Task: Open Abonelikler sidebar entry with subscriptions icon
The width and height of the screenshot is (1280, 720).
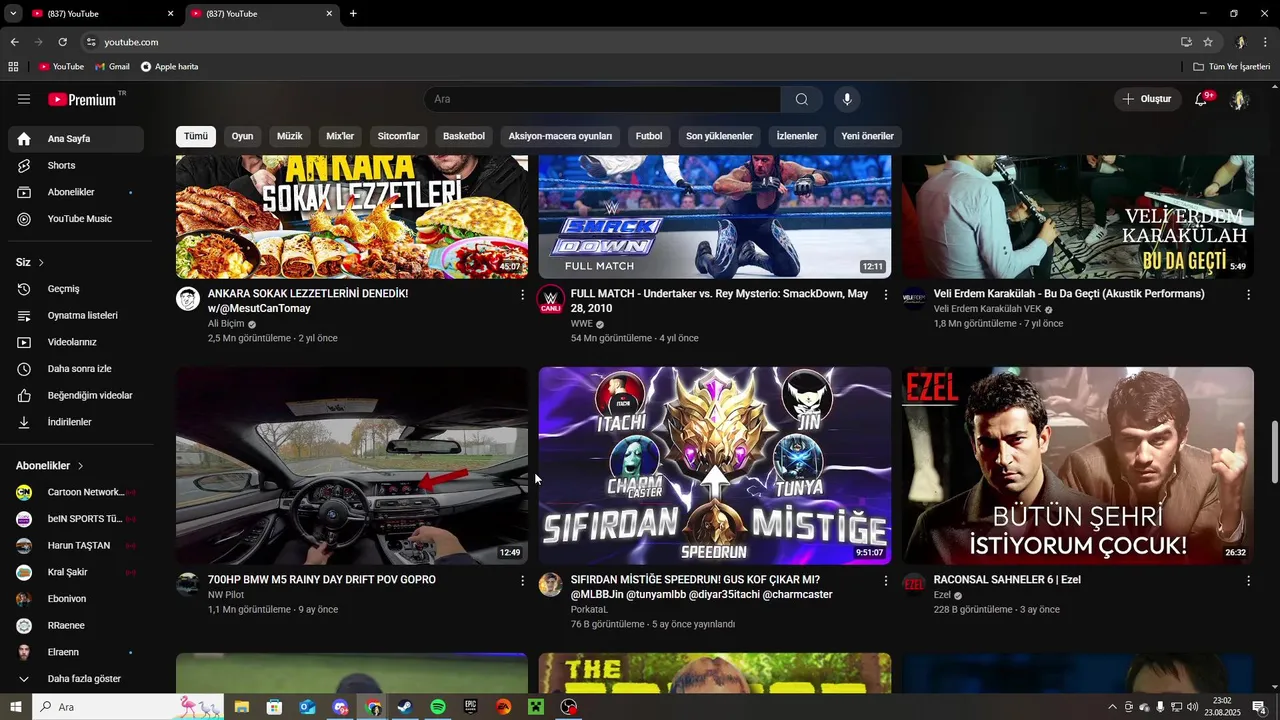Action: (x=76, y=192)
